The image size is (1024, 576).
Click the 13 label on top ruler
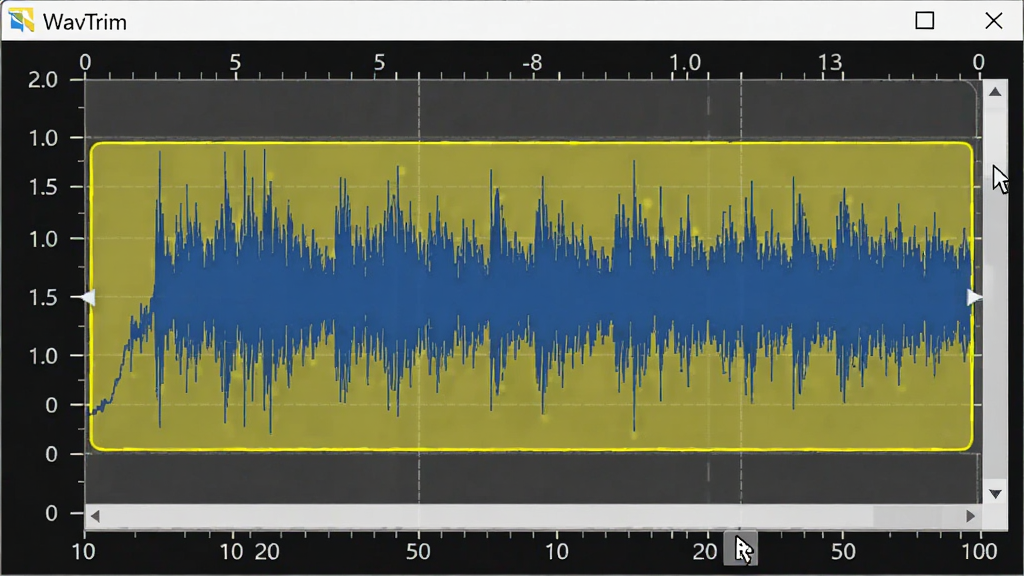coord(830,63)
